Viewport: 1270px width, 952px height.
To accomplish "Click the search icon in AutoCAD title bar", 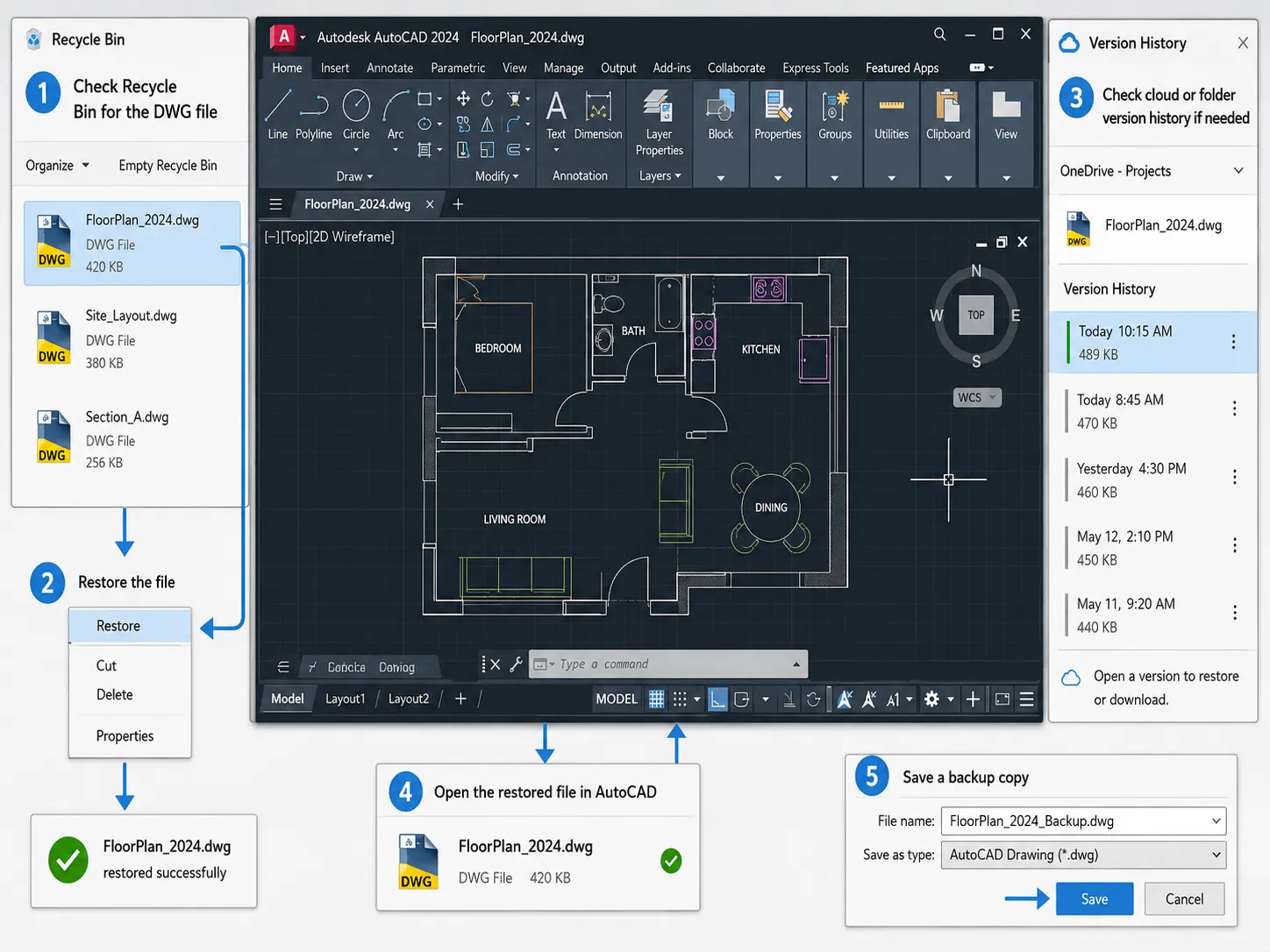I will (939, 34).
